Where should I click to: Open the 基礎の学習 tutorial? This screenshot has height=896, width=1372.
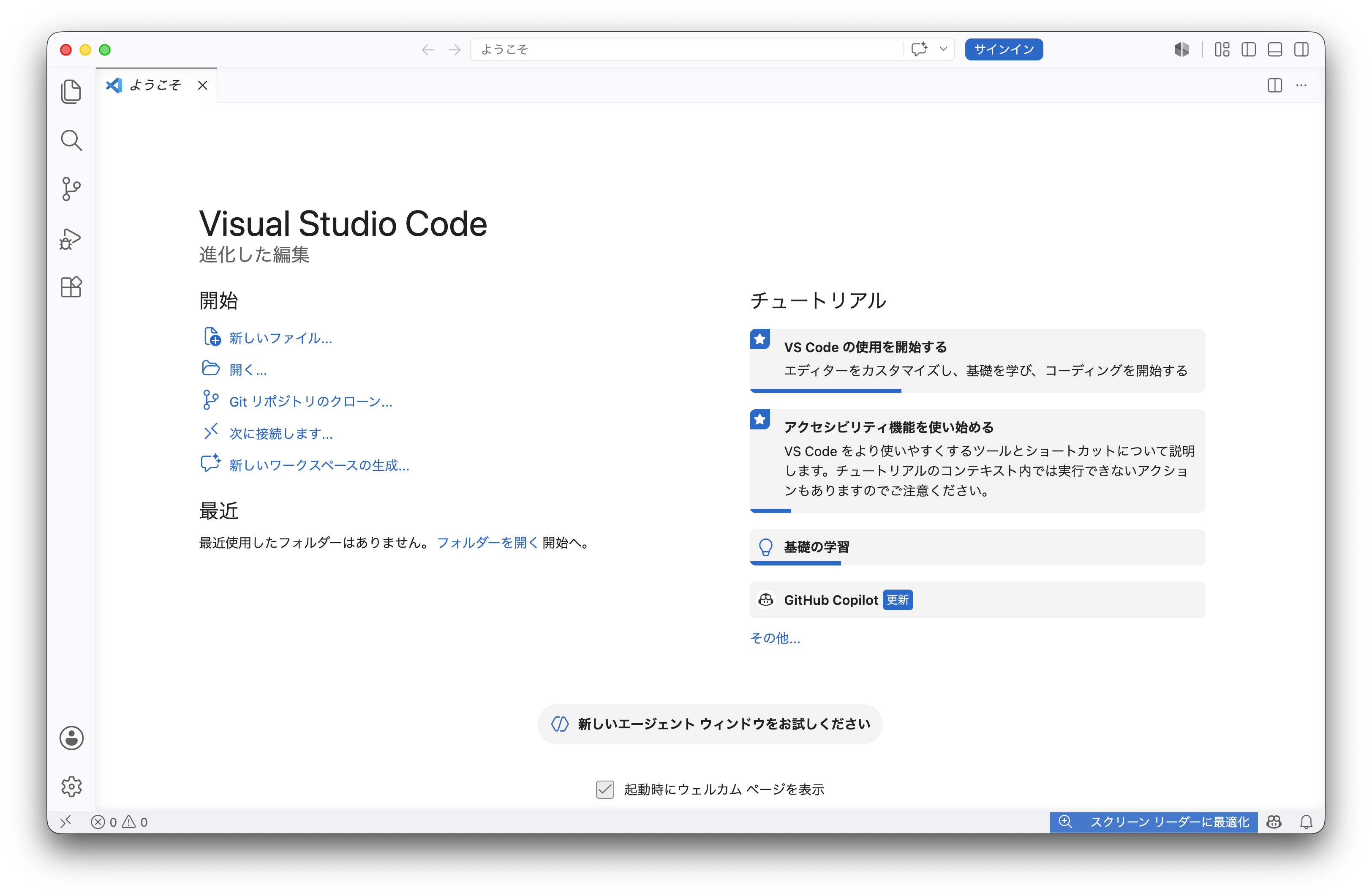click(977, 547)
